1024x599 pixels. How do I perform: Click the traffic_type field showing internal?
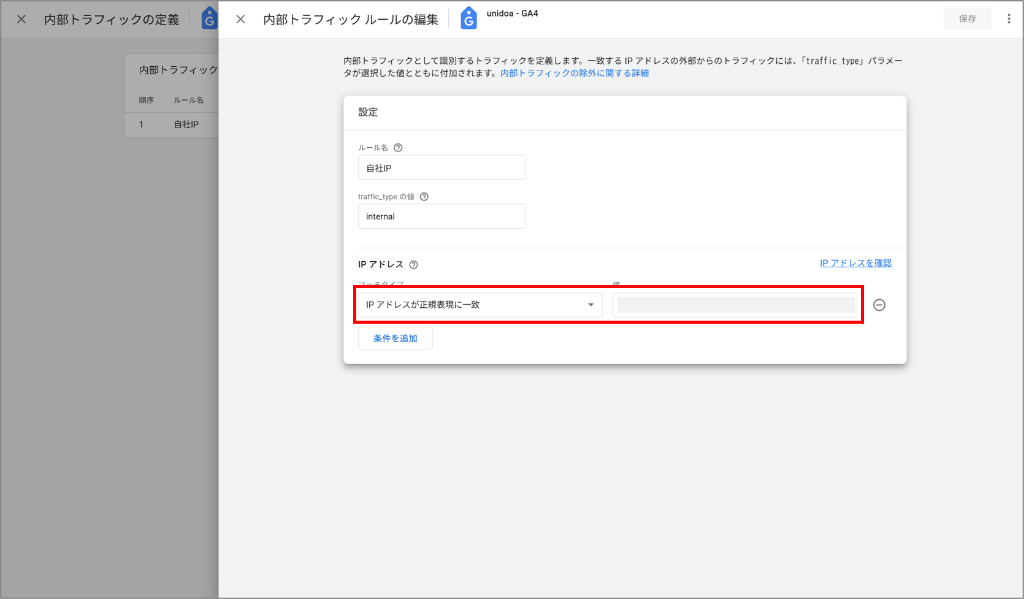click(442, 216)
